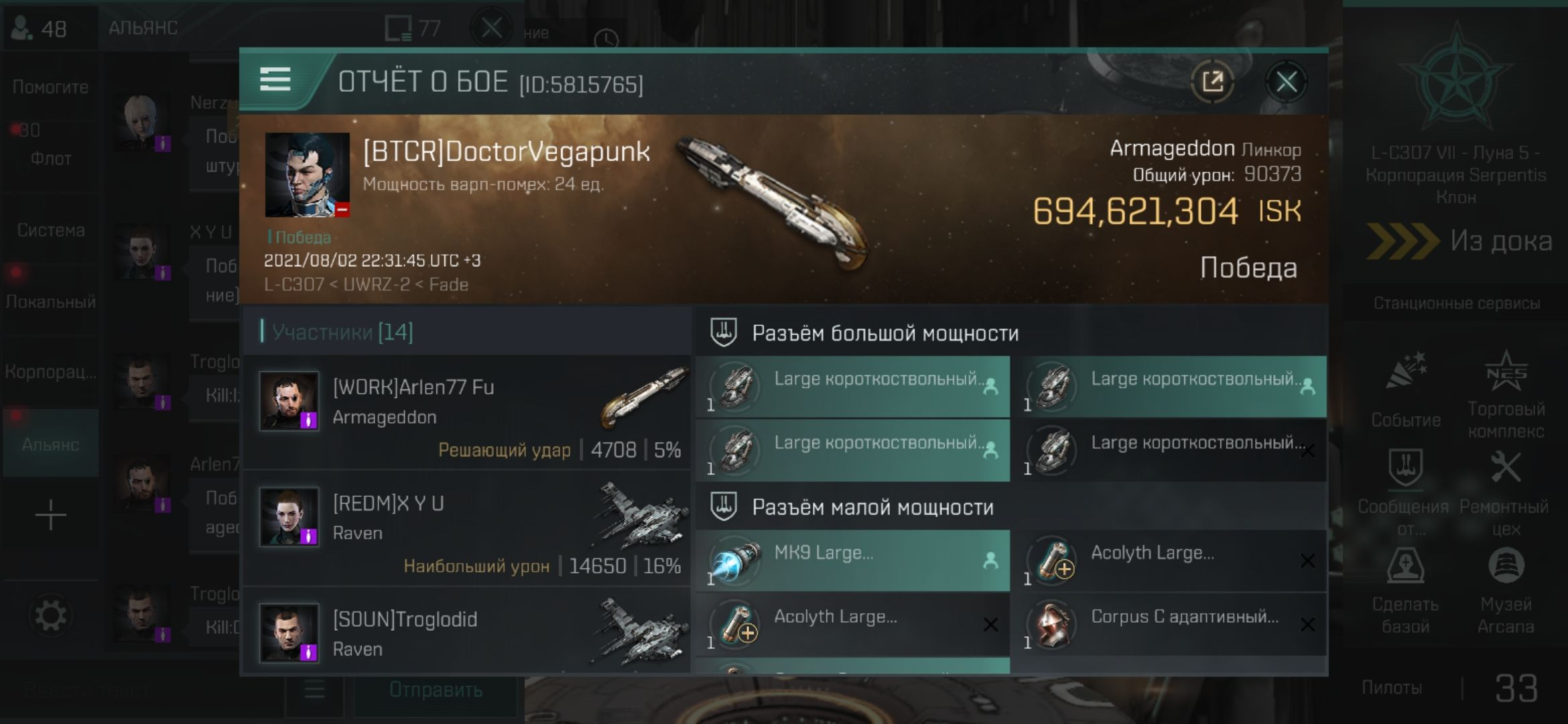
Task: Close the battle report window
Action: tap(1286, 82)
